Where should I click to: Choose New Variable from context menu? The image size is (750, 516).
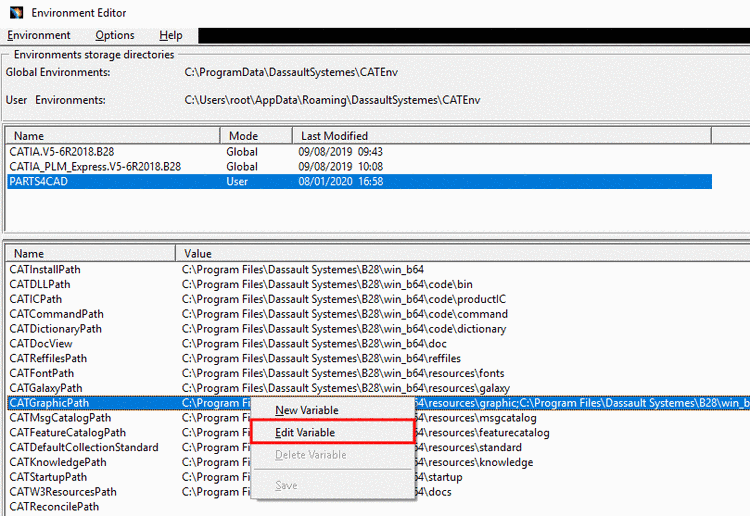306,410
